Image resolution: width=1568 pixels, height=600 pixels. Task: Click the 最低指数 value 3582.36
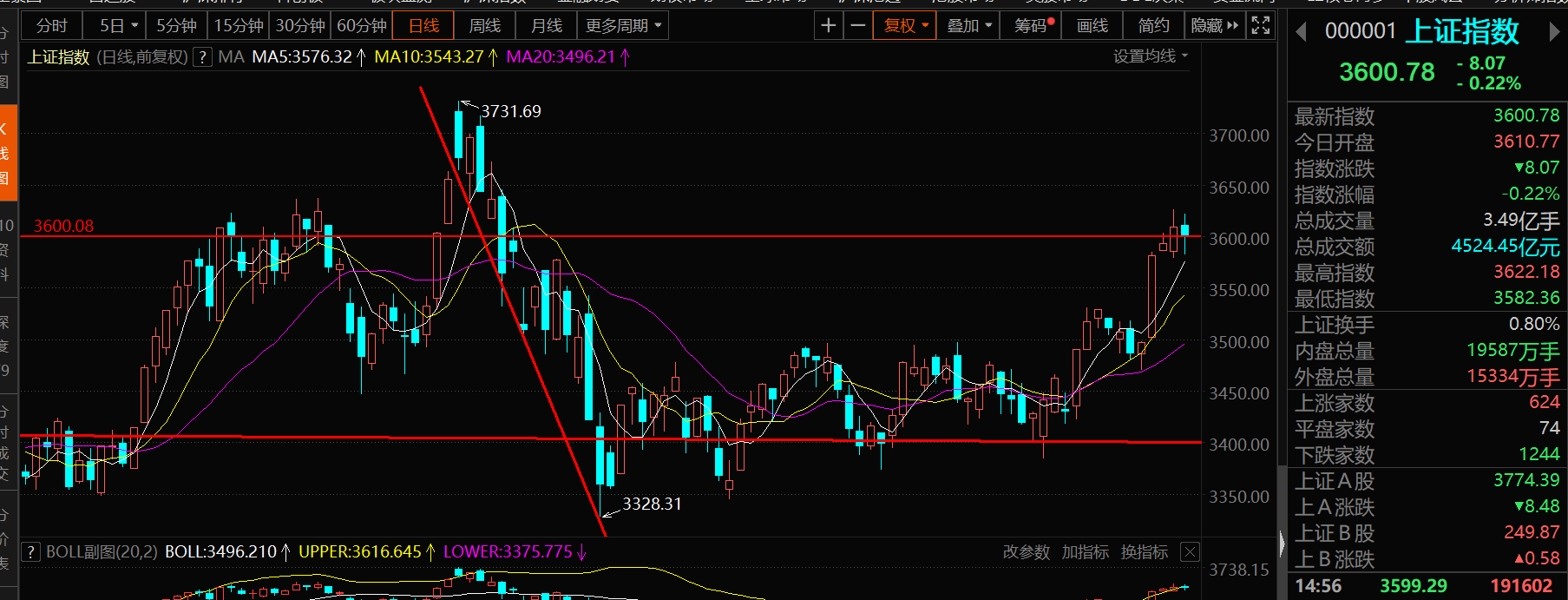tap(1526, 298)
